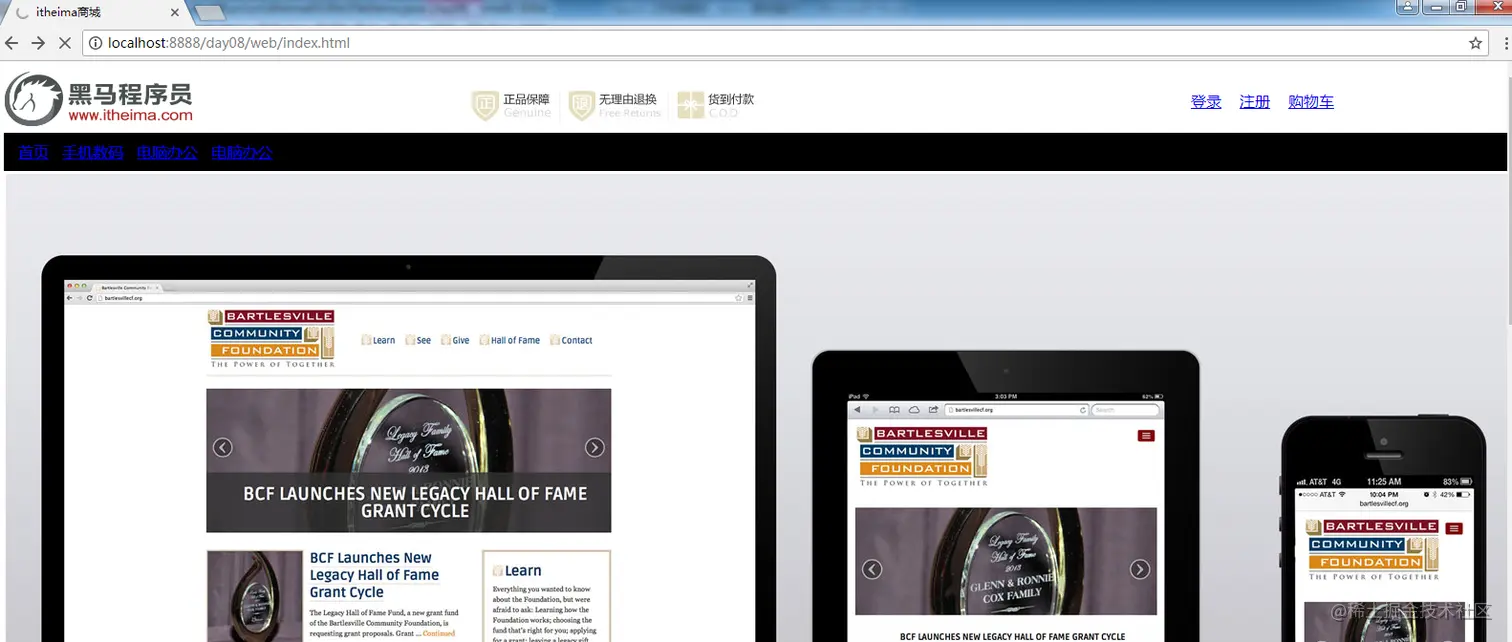Open 手机数码 category in nav bar
Screen dimensions: 1512x642
[93, 152]
